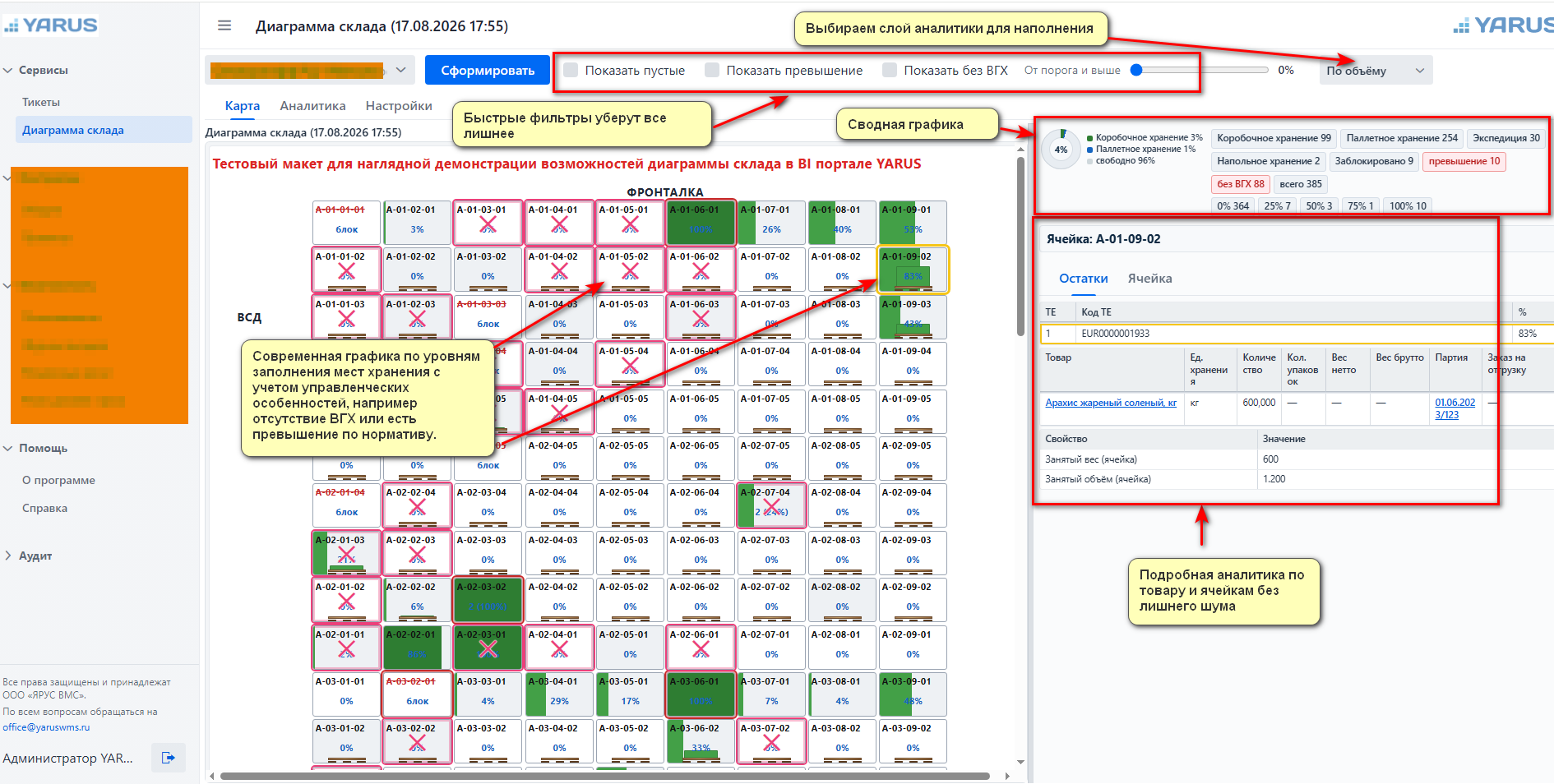This screenshot has height=784, width=1554.
Task: Select warehouse cell A-01-09-02
Action: (x=913, y=269)
